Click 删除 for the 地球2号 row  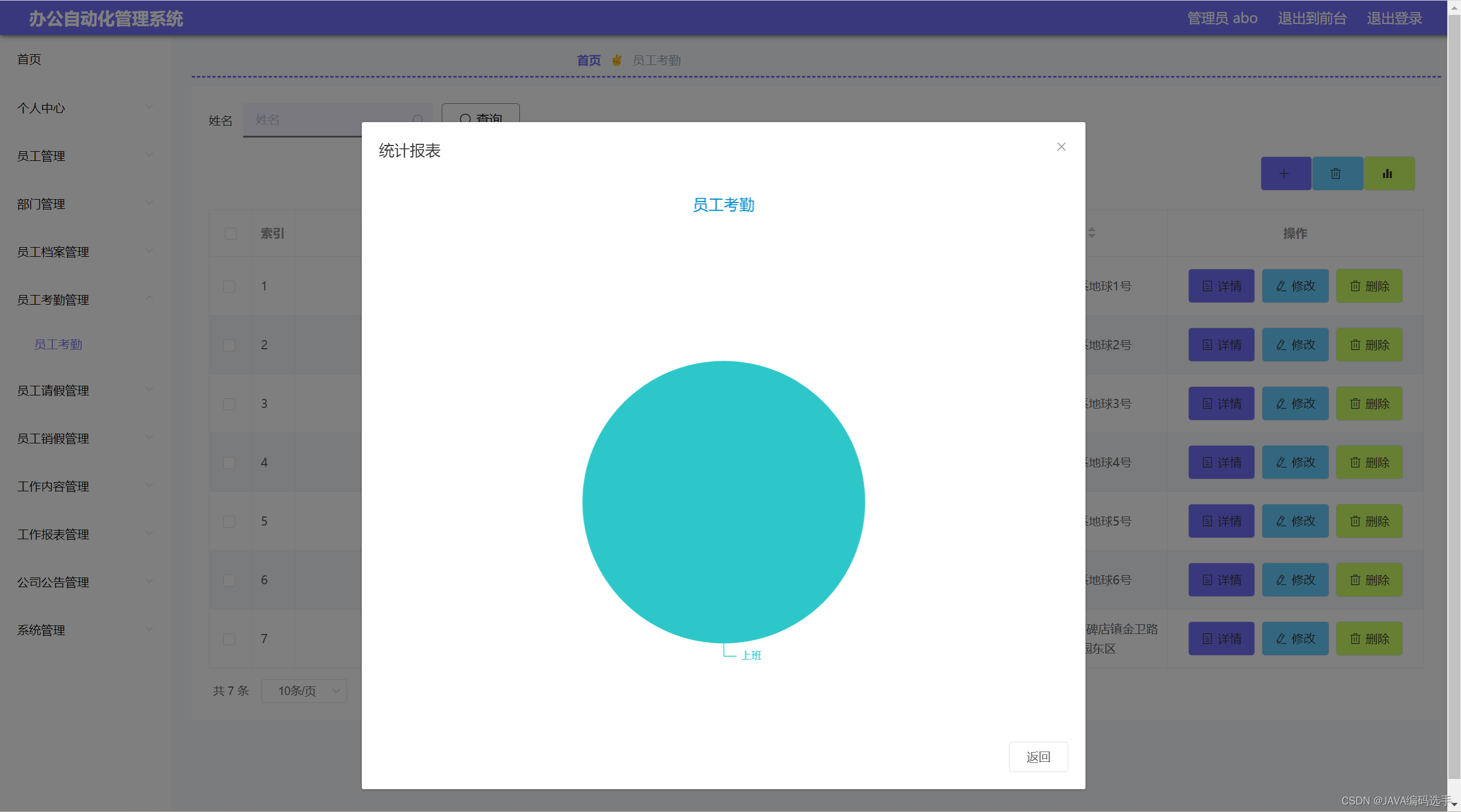click(x=1369, y=345)
